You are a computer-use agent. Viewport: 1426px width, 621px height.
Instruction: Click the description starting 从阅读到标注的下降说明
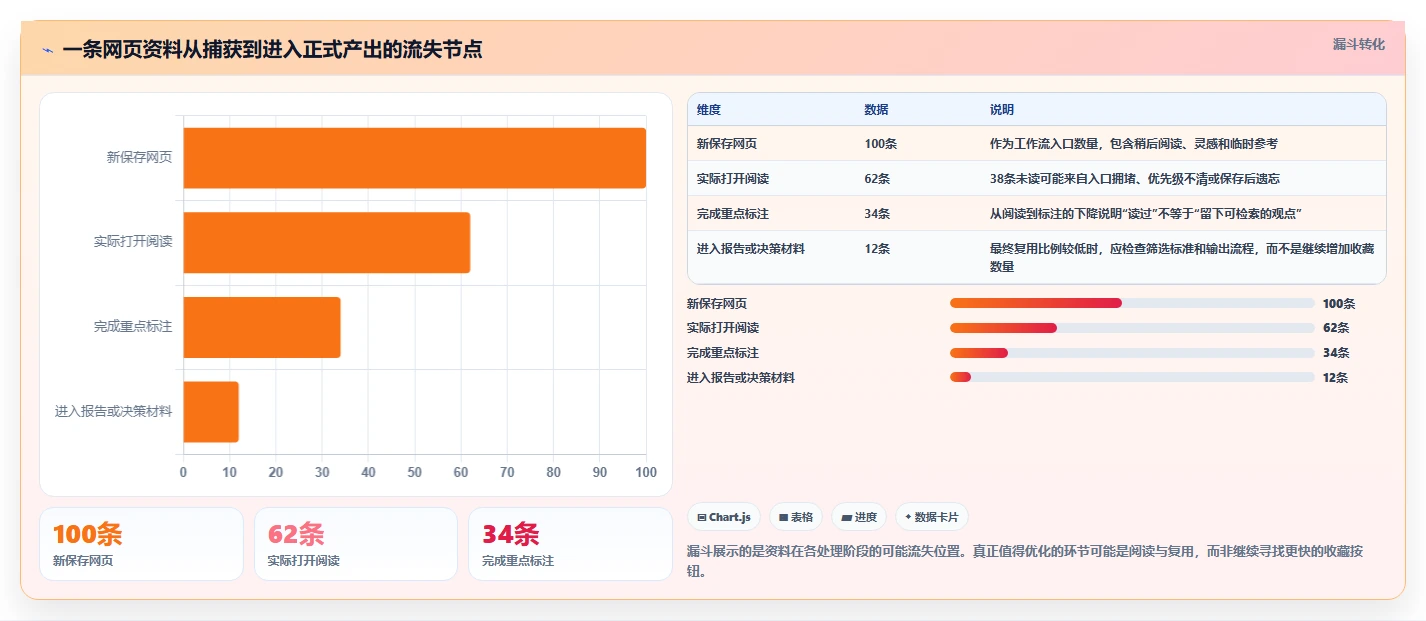pyautogui.click(x=1146, y=214)
